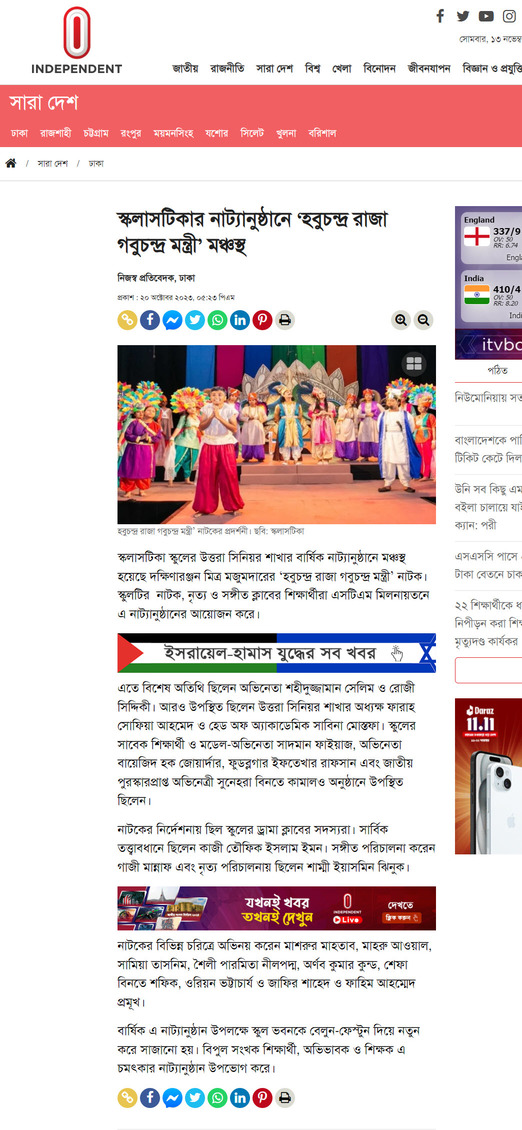The width and height of the screenshot is (522, 1130).
Task: Increase text size with zoom-in magnifier
Action: pos(402,320)
